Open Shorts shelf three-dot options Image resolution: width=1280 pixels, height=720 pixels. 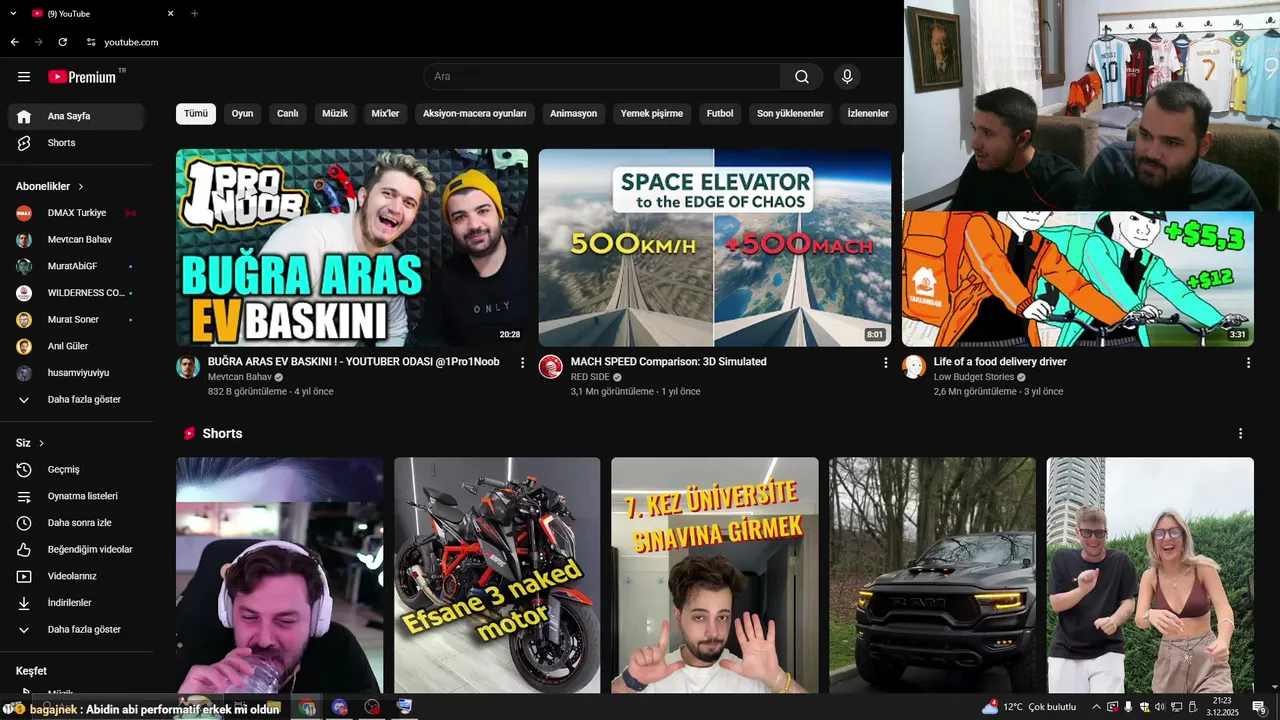tap(1240, 434)
